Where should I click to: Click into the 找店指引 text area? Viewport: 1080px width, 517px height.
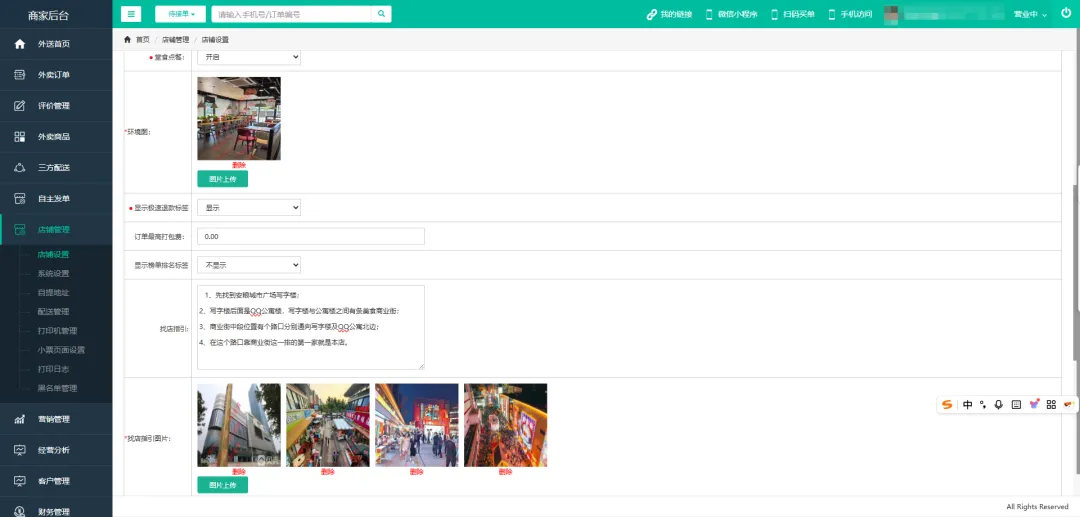coord(311,328)
